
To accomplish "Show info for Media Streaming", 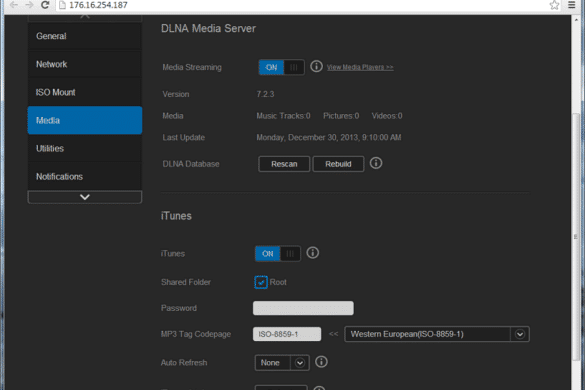I will click(x=316, y=66).
